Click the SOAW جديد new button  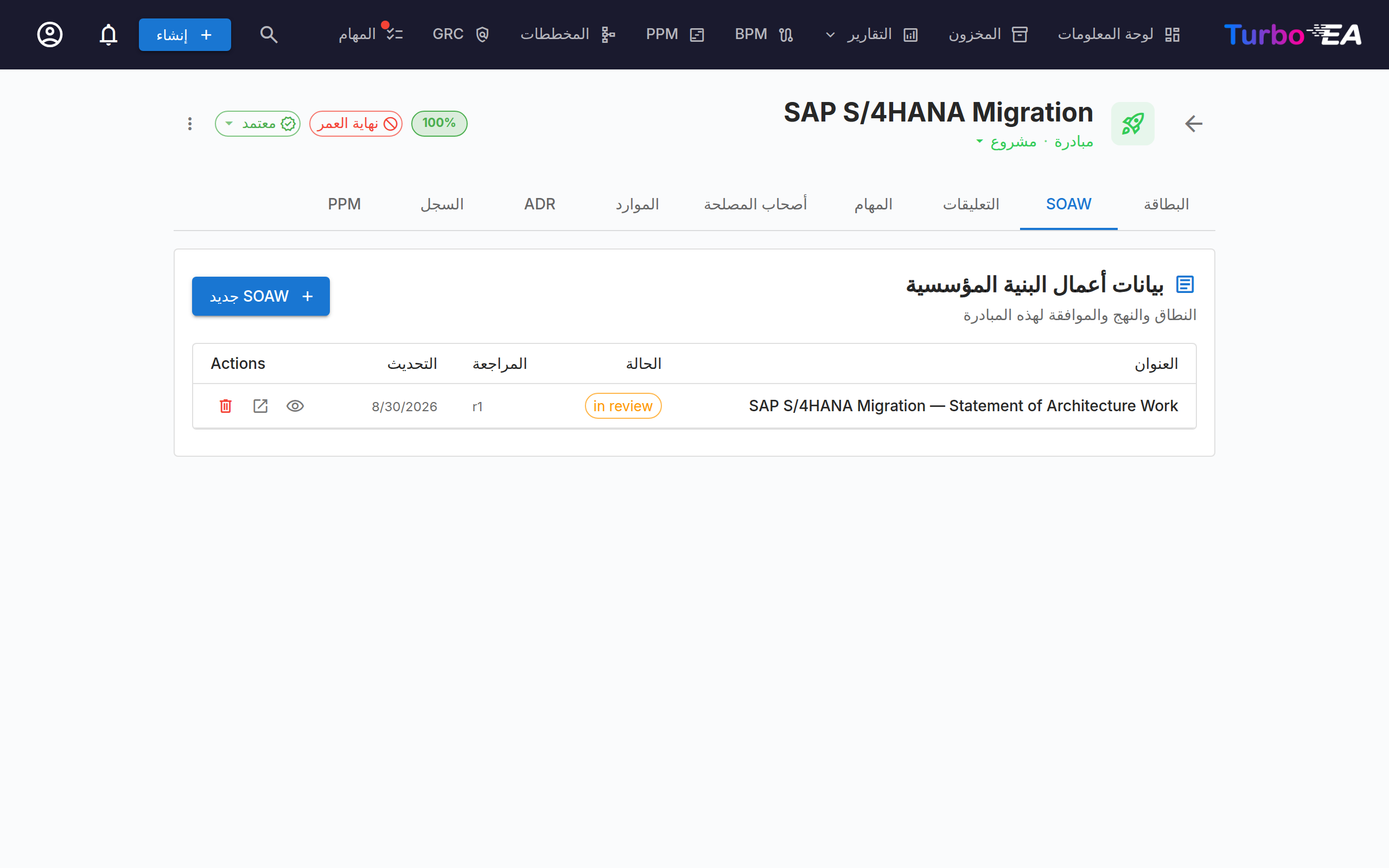pyautogui.click(x=261, y=296)
